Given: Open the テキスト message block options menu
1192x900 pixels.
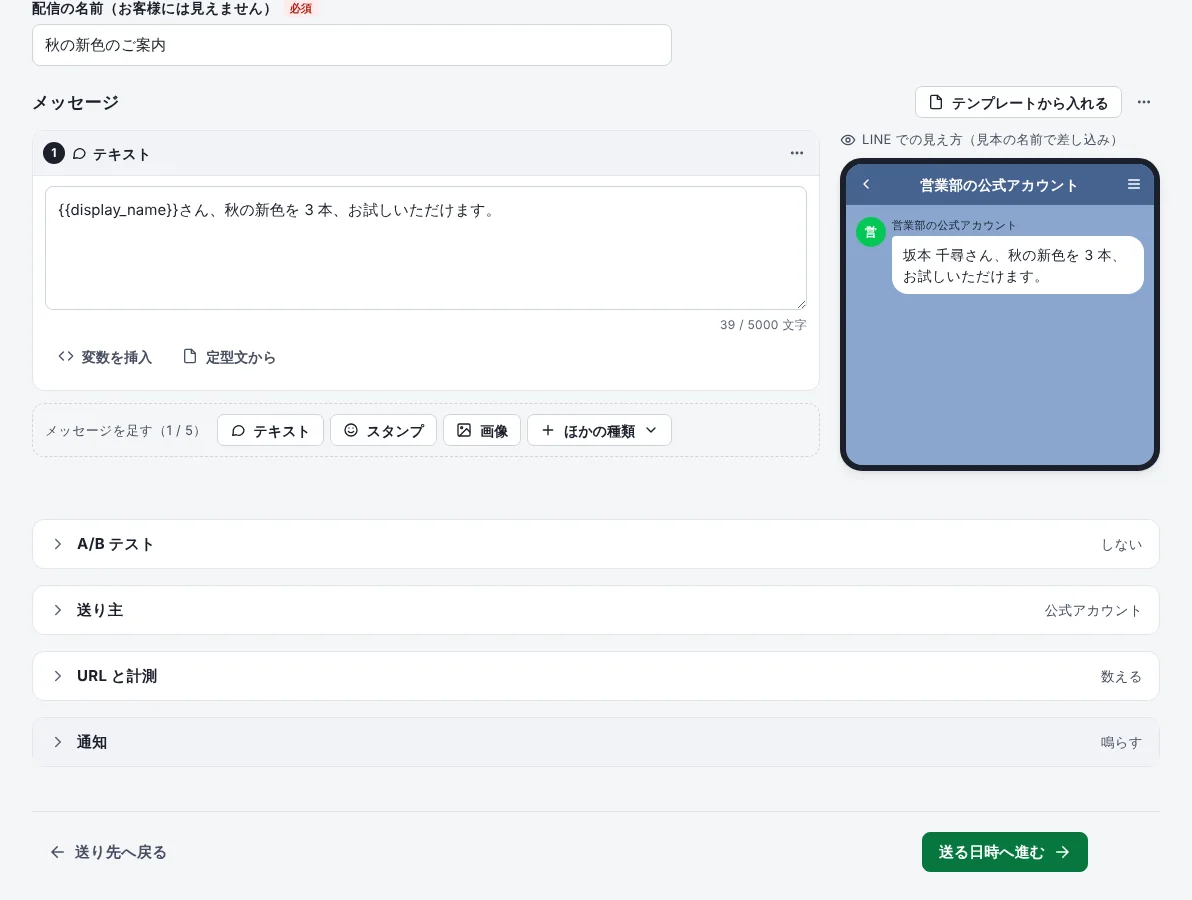Looking at the screenshot, I should pyautogui.click(x=796, y=154).
